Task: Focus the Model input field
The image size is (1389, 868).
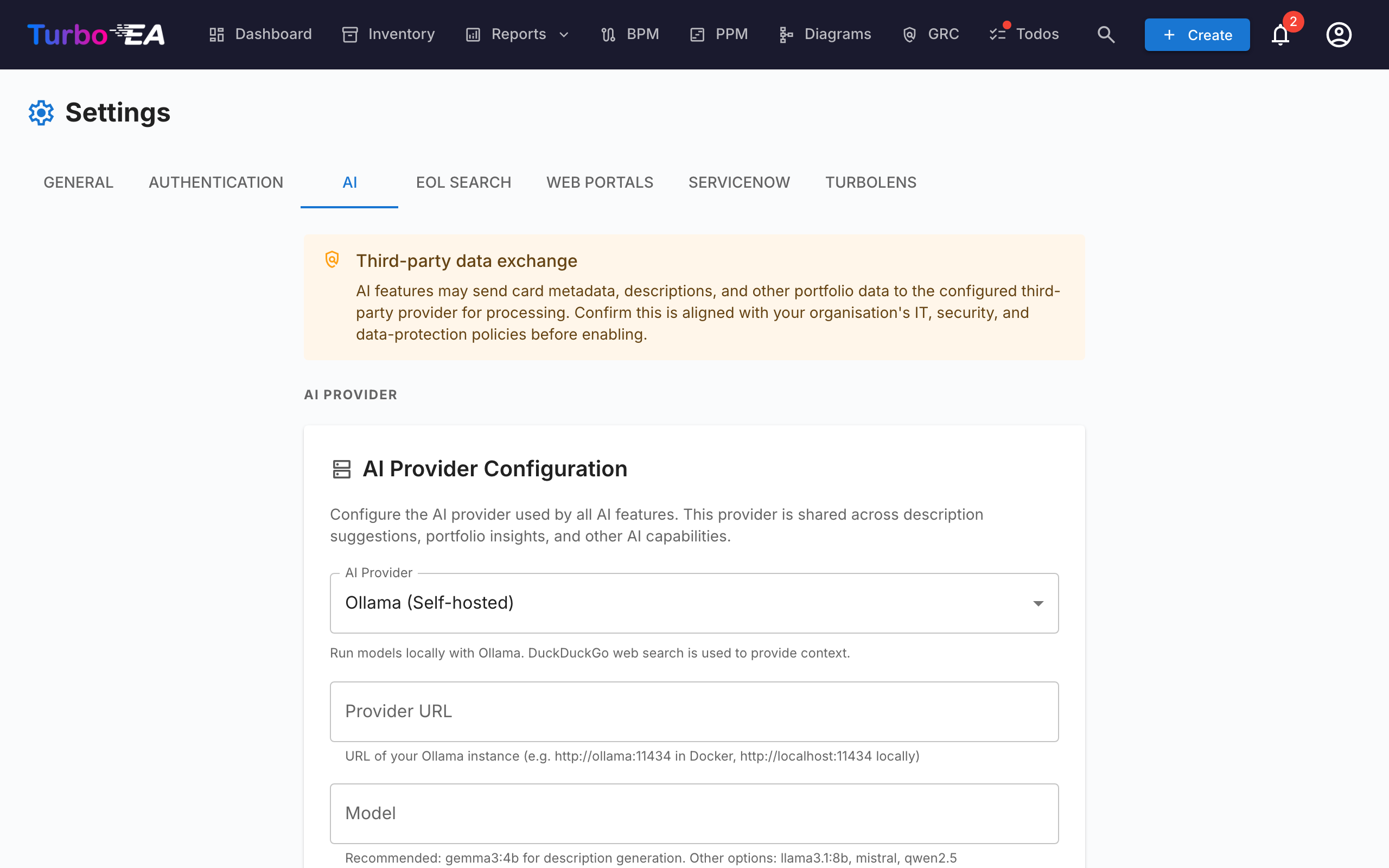Action: [x=694, y=813]
